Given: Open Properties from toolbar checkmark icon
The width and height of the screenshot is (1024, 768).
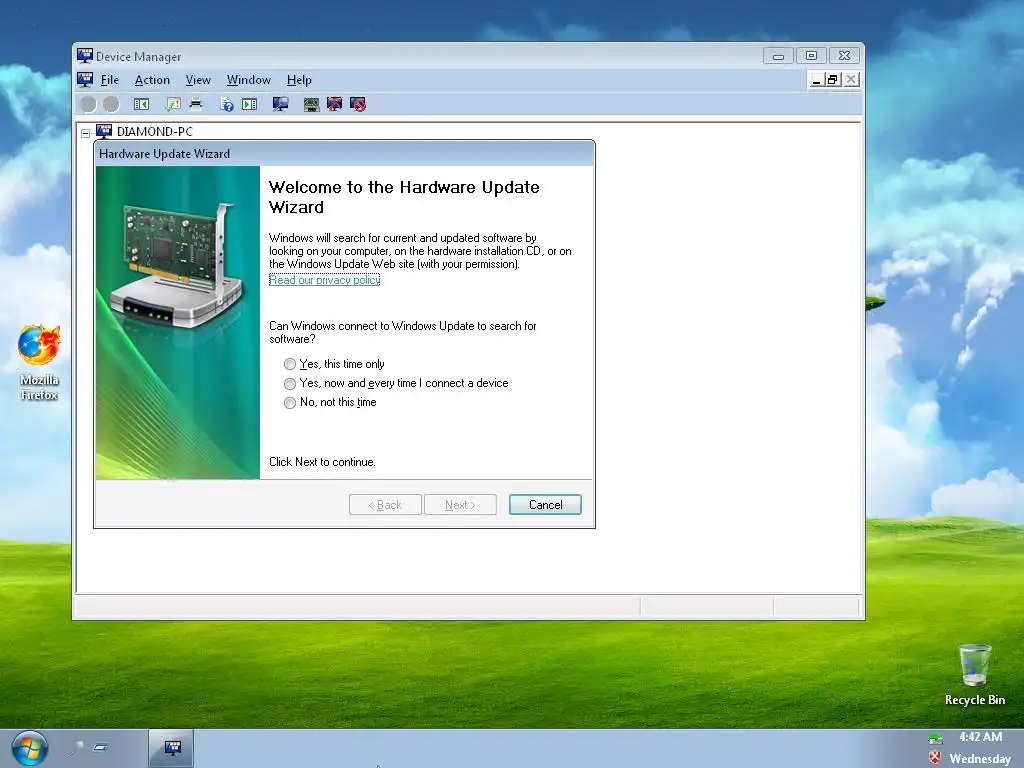Looking at the screenshot, I should (x=173, y=104).
